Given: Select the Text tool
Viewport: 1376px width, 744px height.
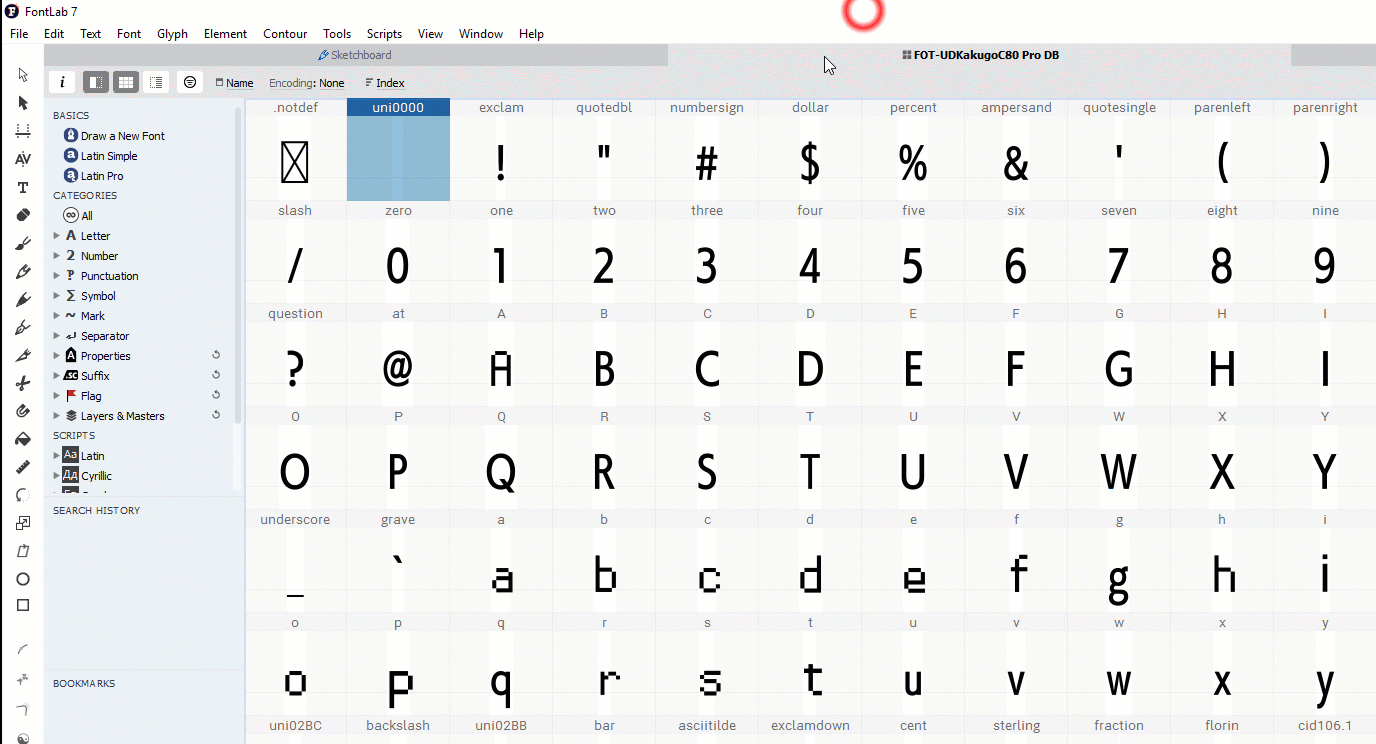Looking at the screenshot, I should (x=23, y=187).
